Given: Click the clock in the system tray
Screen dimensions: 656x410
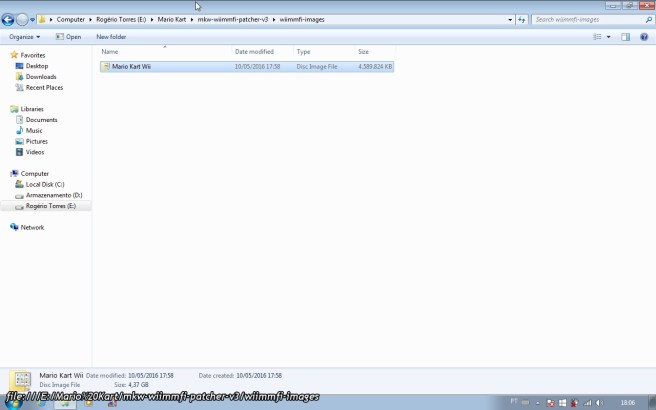Looking at the screenshot, I should (x=627, y=403).
